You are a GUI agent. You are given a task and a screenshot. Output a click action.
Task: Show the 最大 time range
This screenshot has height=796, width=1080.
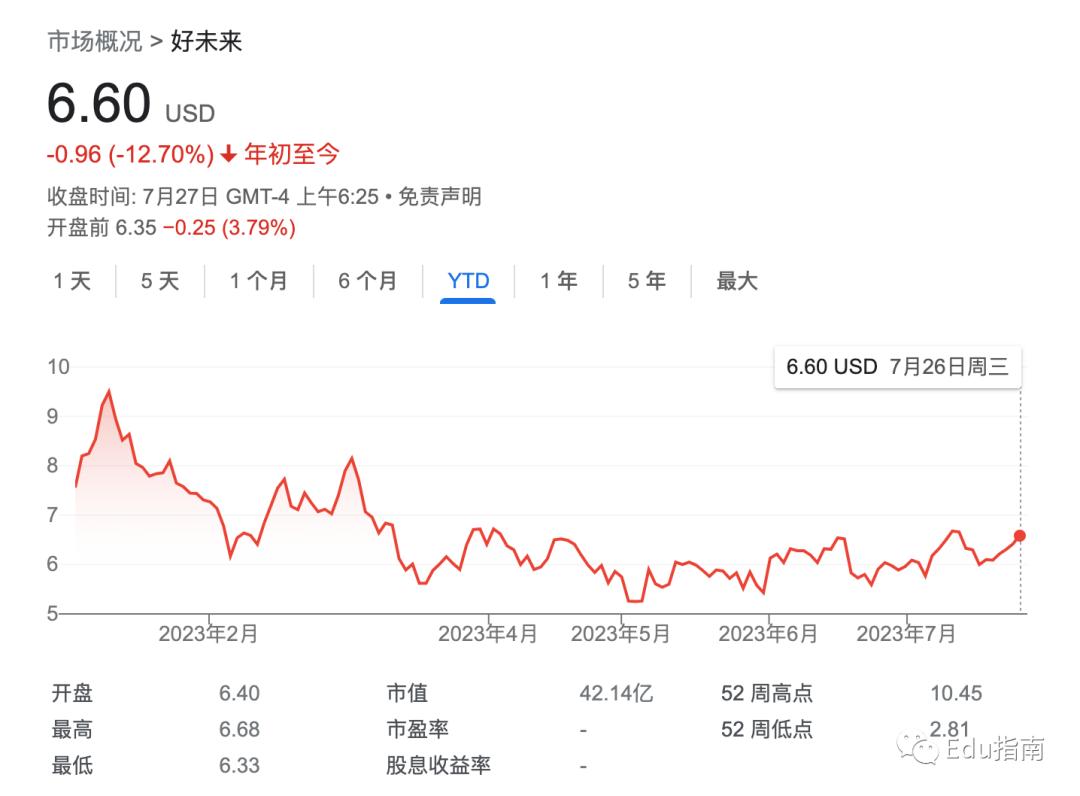pos(737,281)
